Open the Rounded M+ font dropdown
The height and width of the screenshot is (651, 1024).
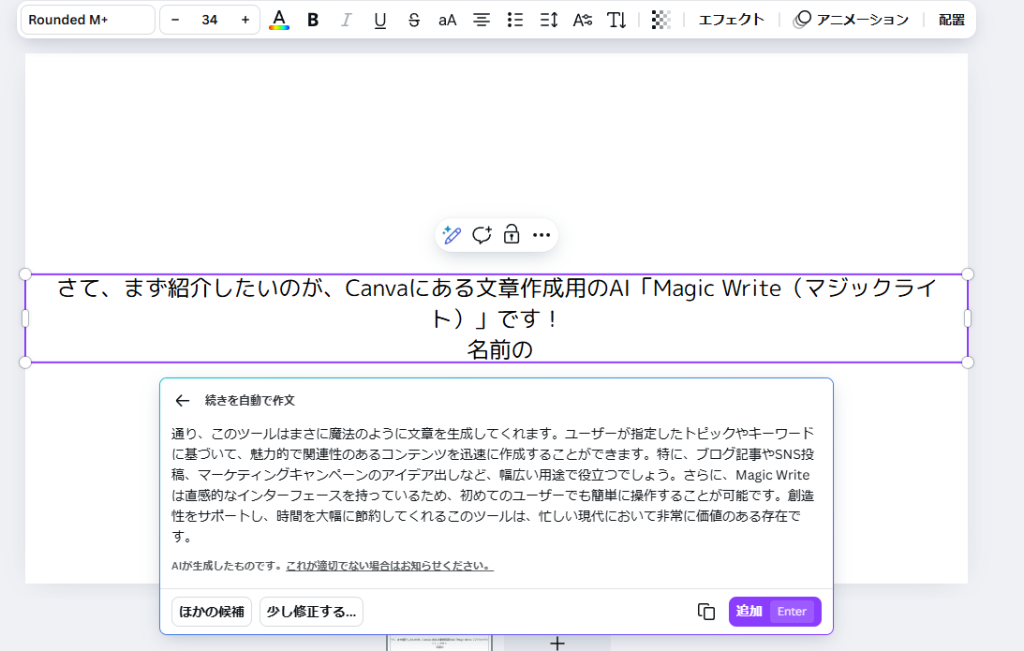coord(88,20)
